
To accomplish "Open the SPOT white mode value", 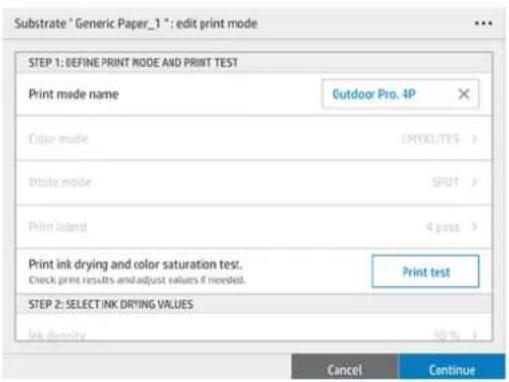I will (445, 182).
